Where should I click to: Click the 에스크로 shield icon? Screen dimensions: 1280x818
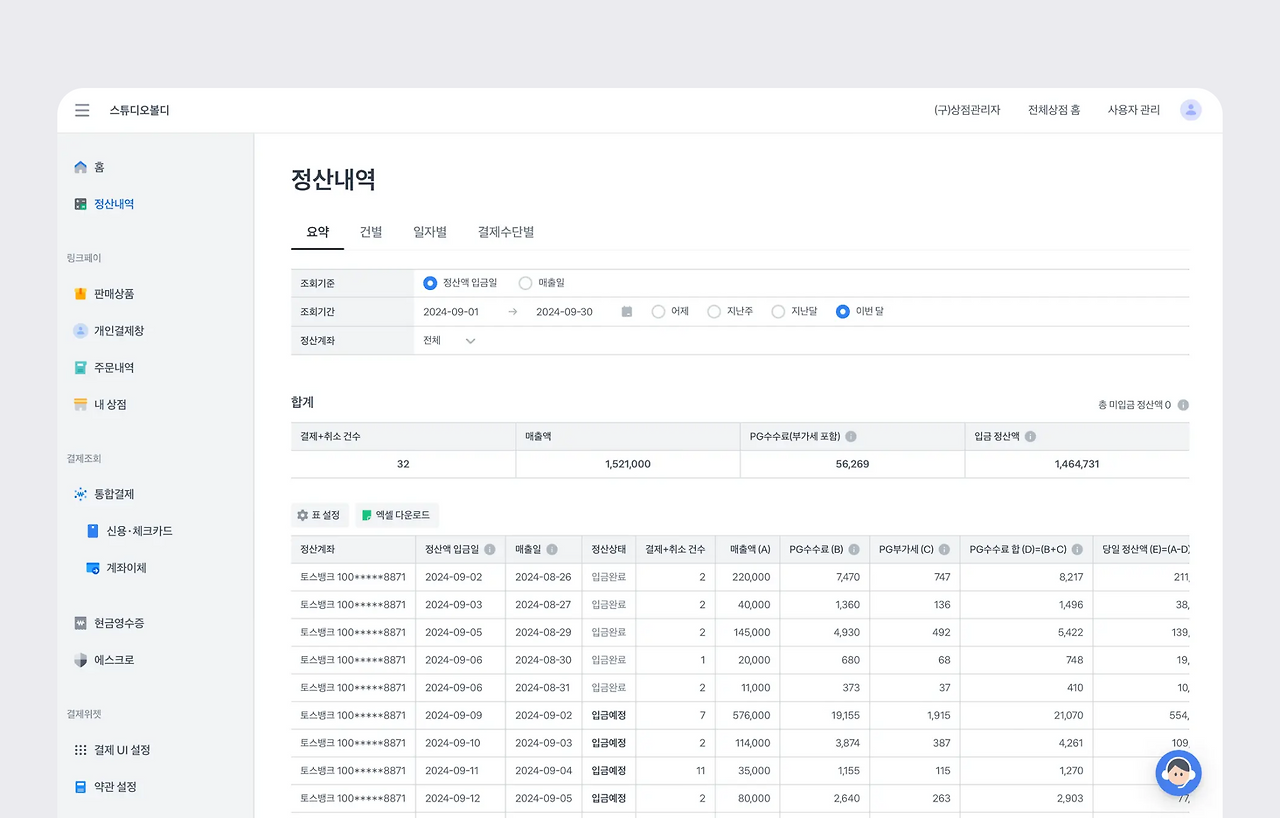pyautogui.click(x=81, y=660)
